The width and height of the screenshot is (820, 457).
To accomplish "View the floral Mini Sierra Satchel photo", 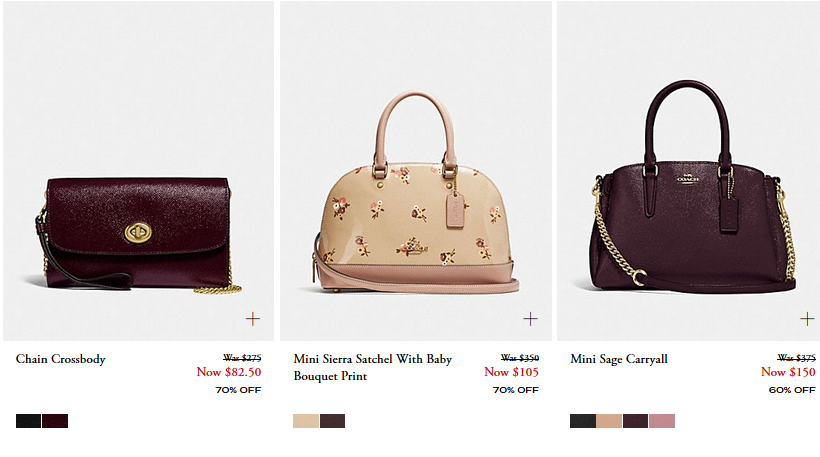I will click(x=416, y=171).
